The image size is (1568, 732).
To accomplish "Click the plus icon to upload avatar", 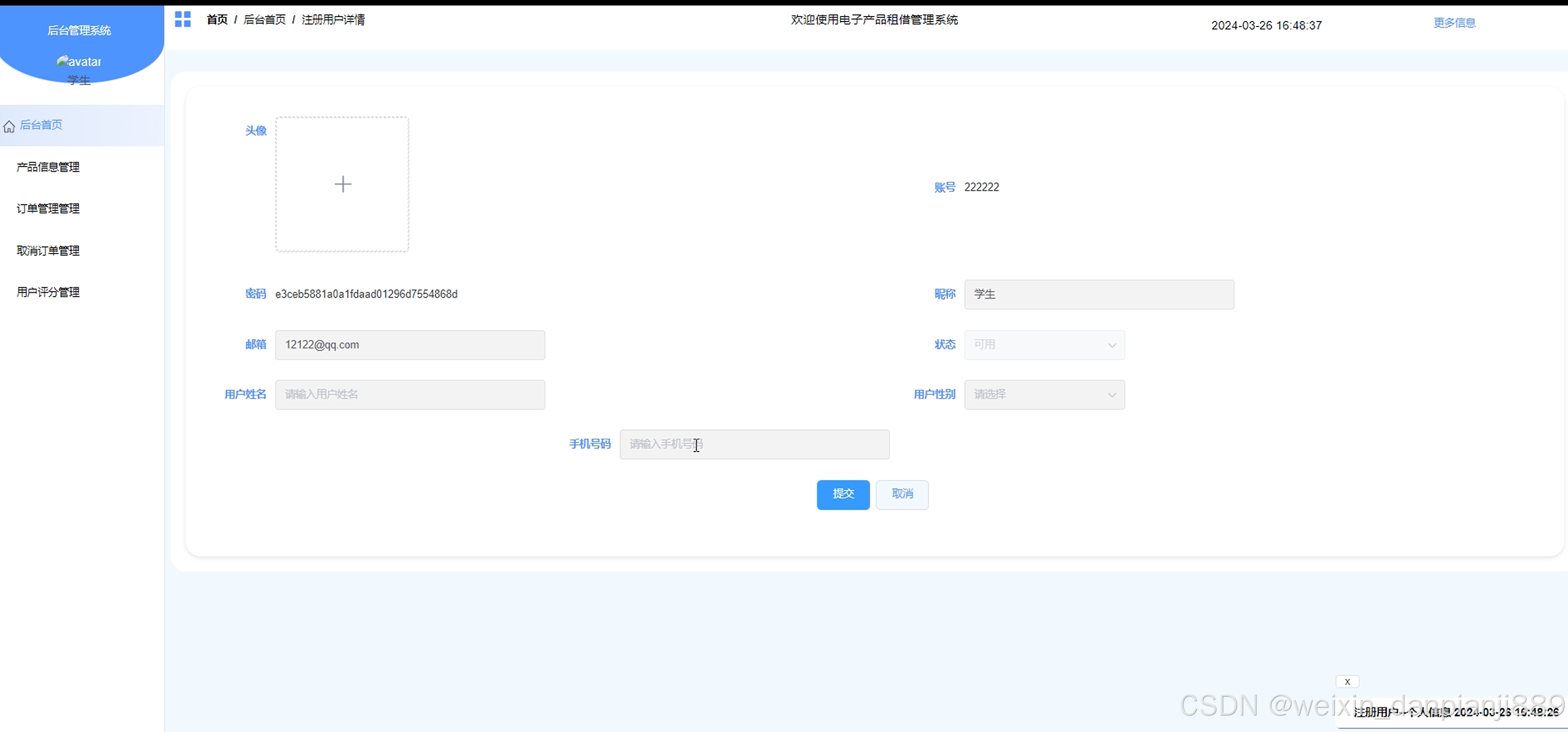I will point(343,184).
